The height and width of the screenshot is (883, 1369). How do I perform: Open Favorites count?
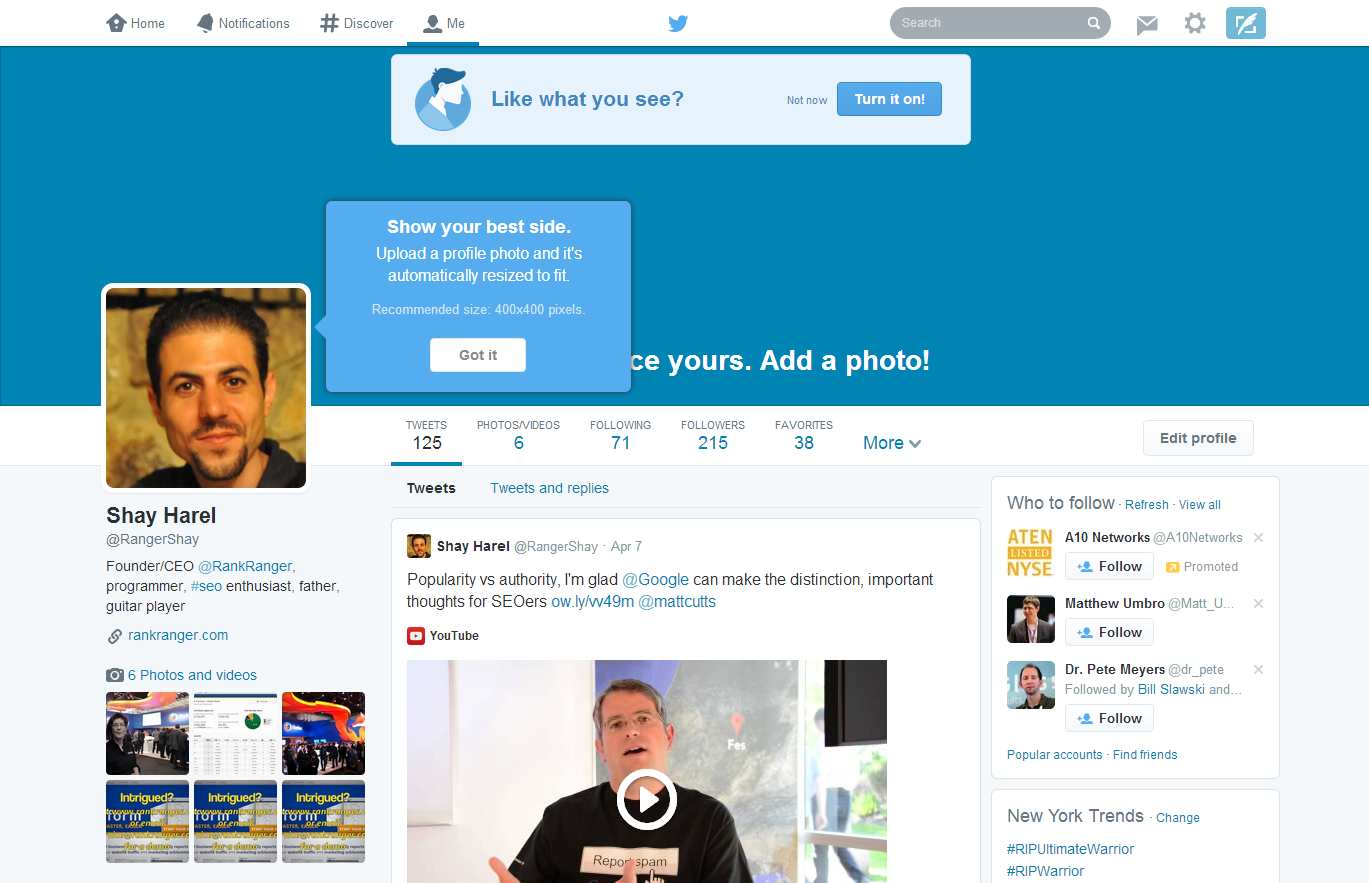pos(804,436)
